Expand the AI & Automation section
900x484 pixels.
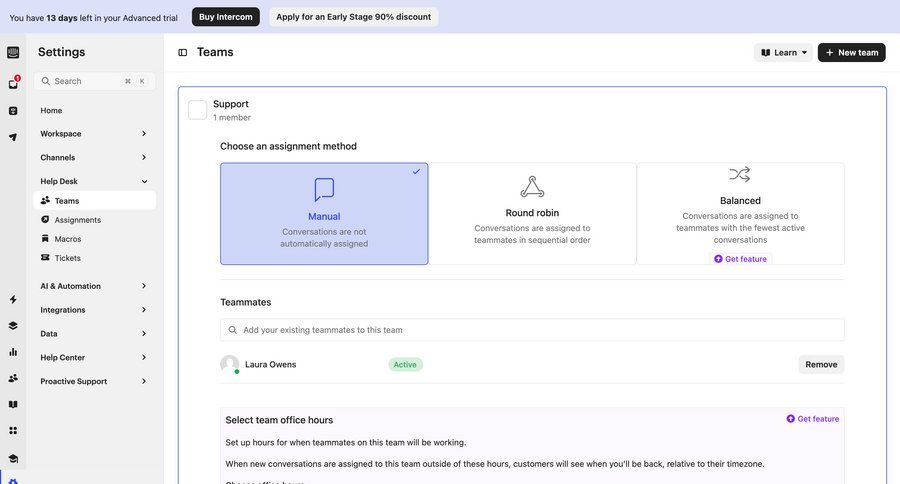[x=94, y=286]
